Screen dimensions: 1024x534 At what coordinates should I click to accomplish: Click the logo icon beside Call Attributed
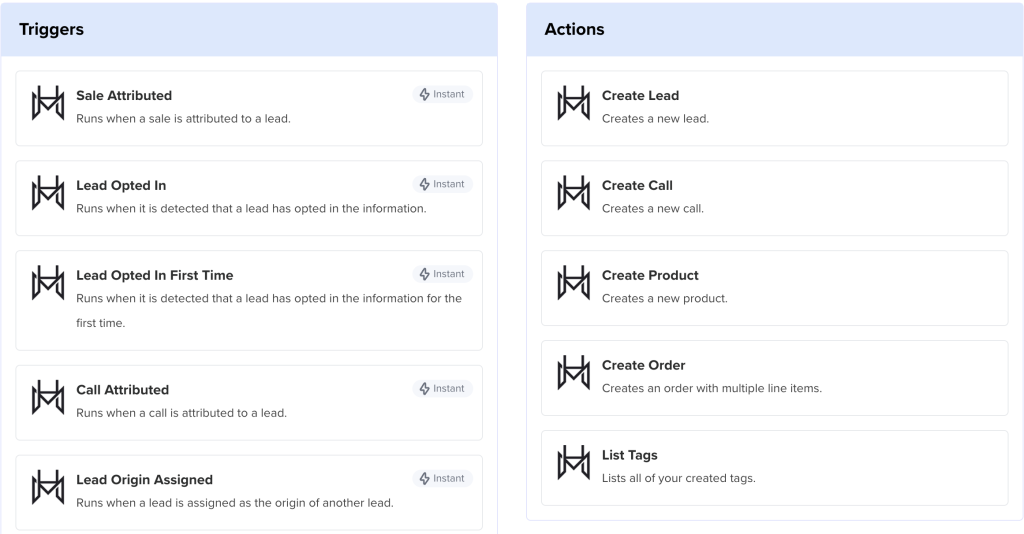coord(47,398)
